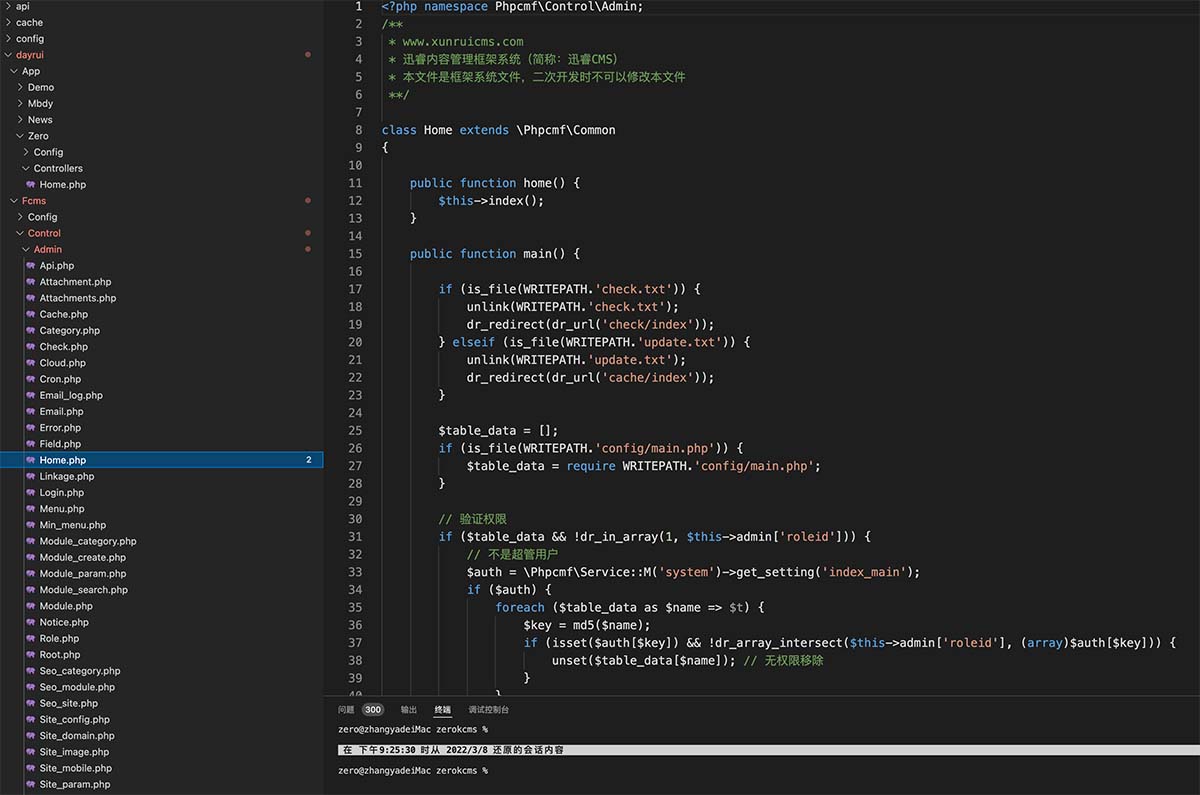This screenshot has width=1200, height=795.
Task: Click the Home.php badge showing 2
Action: click(x=309, y=460)
